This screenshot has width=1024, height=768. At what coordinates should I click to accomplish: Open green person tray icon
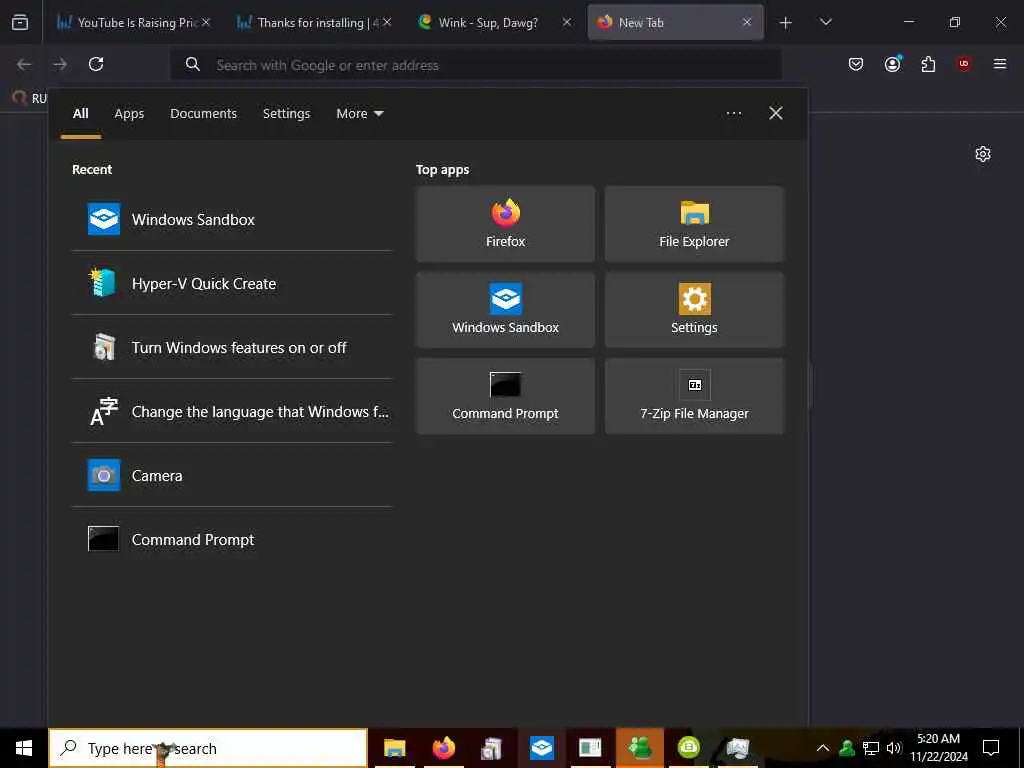[x=847, y=748]
